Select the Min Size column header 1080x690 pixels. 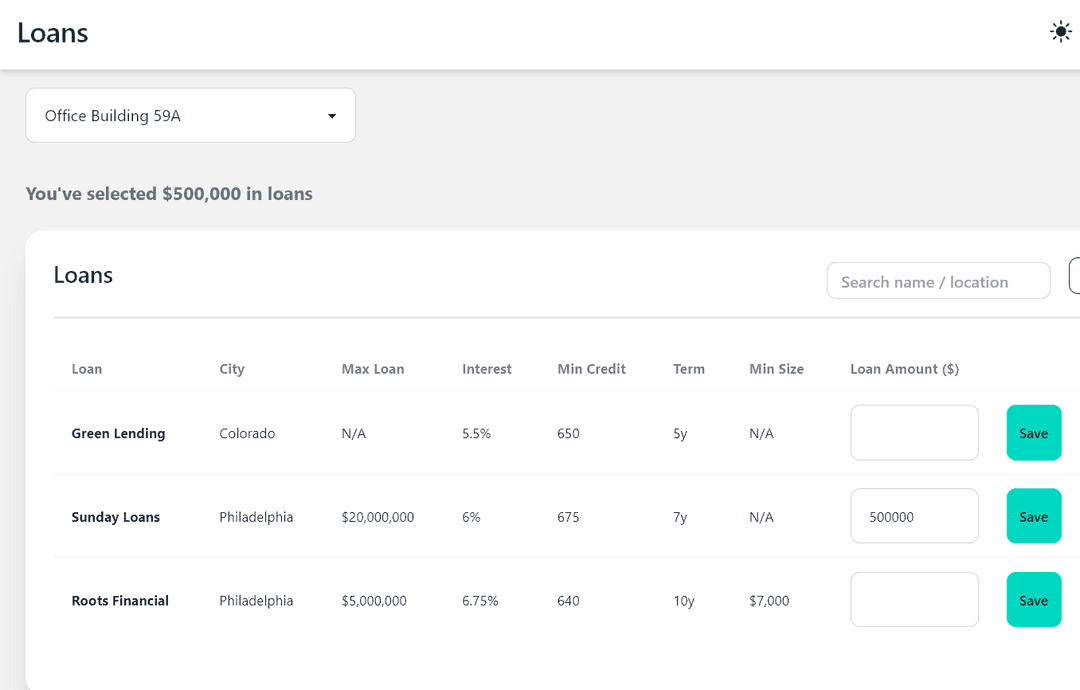pyautogui.click(x=776, y=369)
